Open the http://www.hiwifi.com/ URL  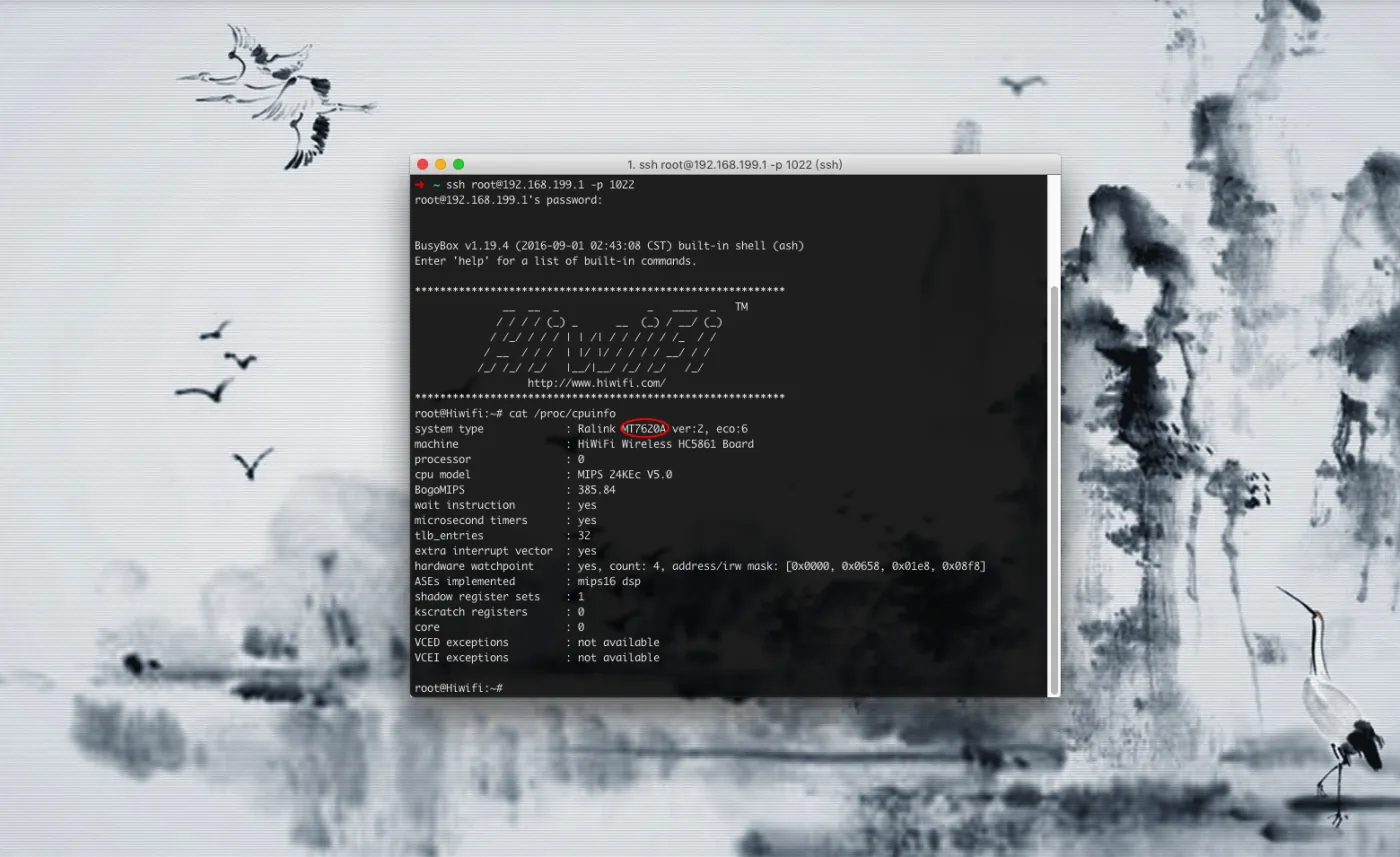[597, 383]
